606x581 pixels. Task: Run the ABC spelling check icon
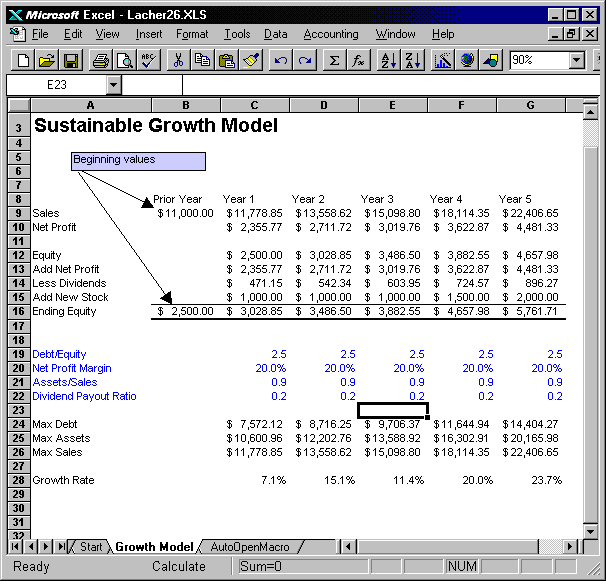(149, 60)
